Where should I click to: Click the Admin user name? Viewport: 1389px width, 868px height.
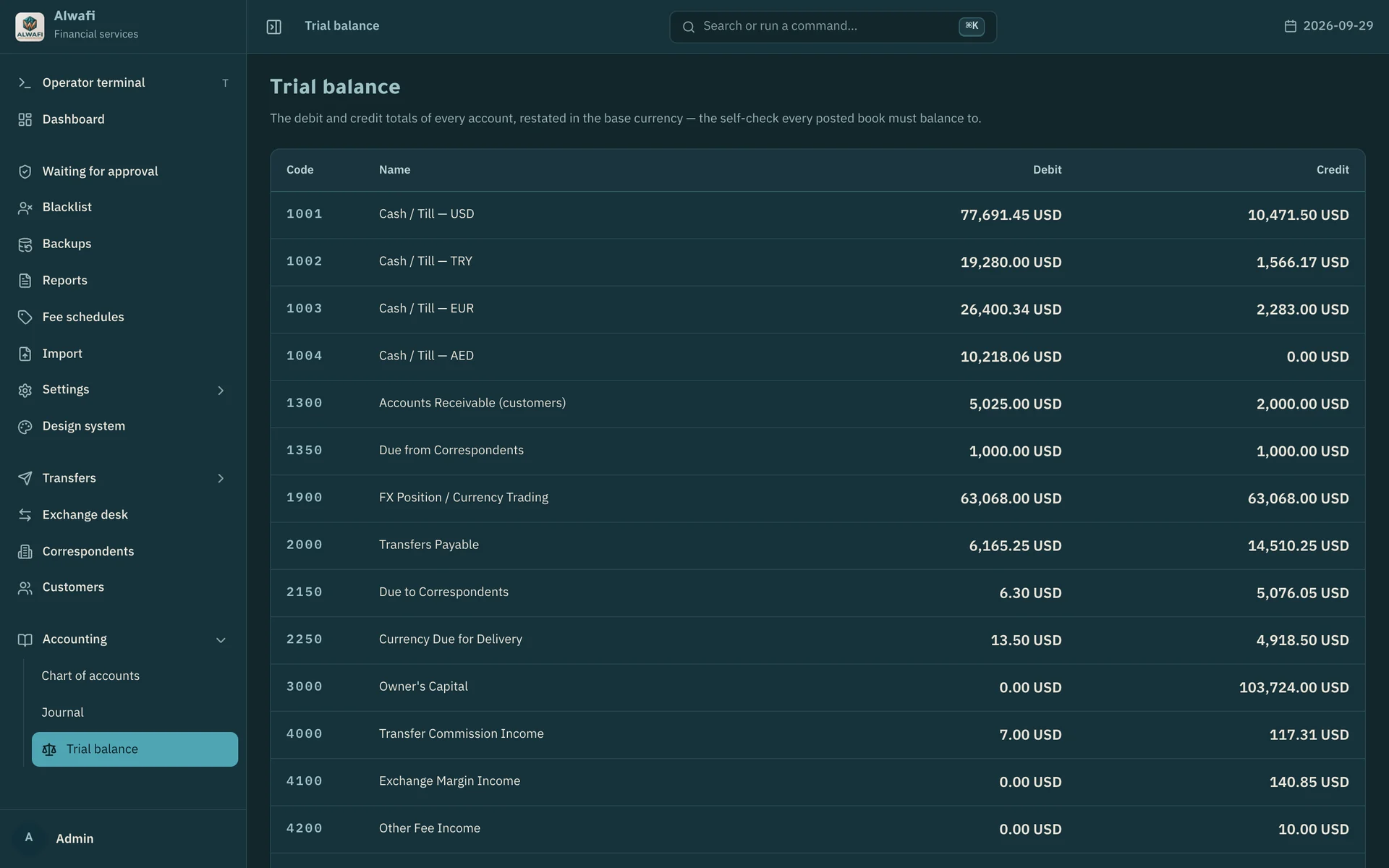[x=75, y=839]
